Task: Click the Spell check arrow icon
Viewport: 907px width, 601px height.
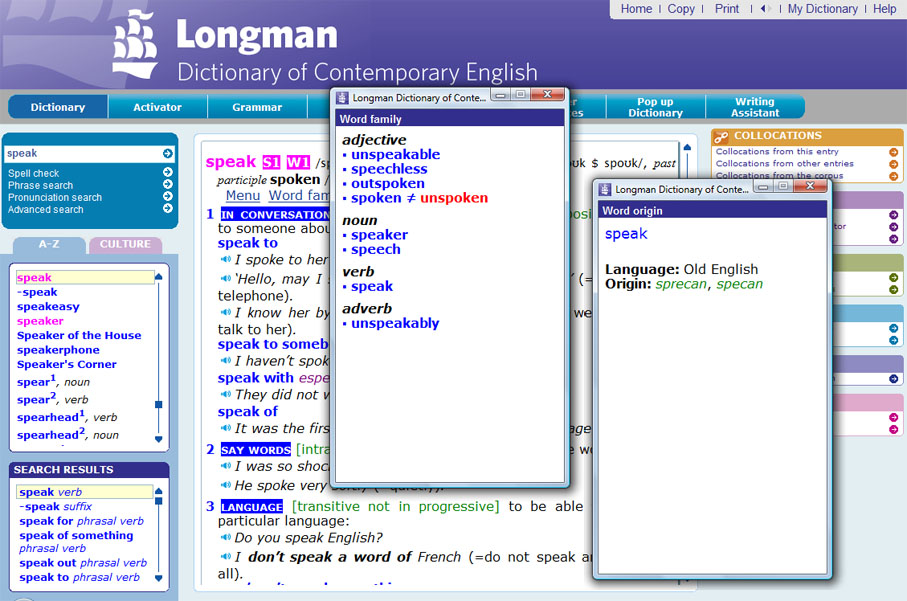Action: tap(167, 173)
